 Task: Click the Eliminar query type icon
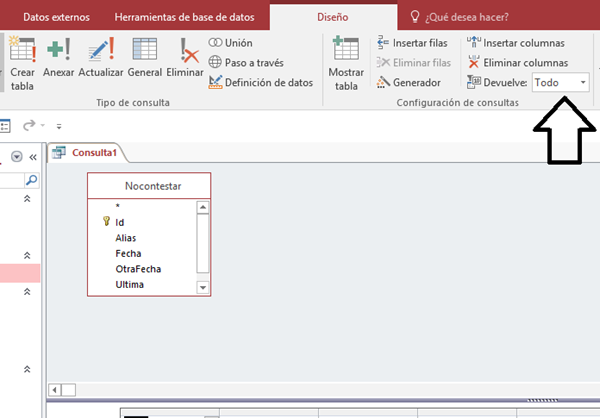(x=185, y=62)
